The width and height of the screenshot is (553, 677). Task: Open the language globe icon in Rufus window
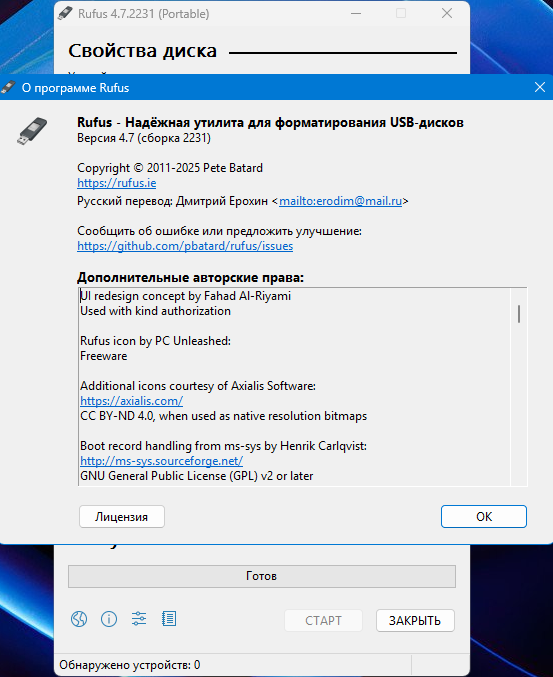point(79,620)
